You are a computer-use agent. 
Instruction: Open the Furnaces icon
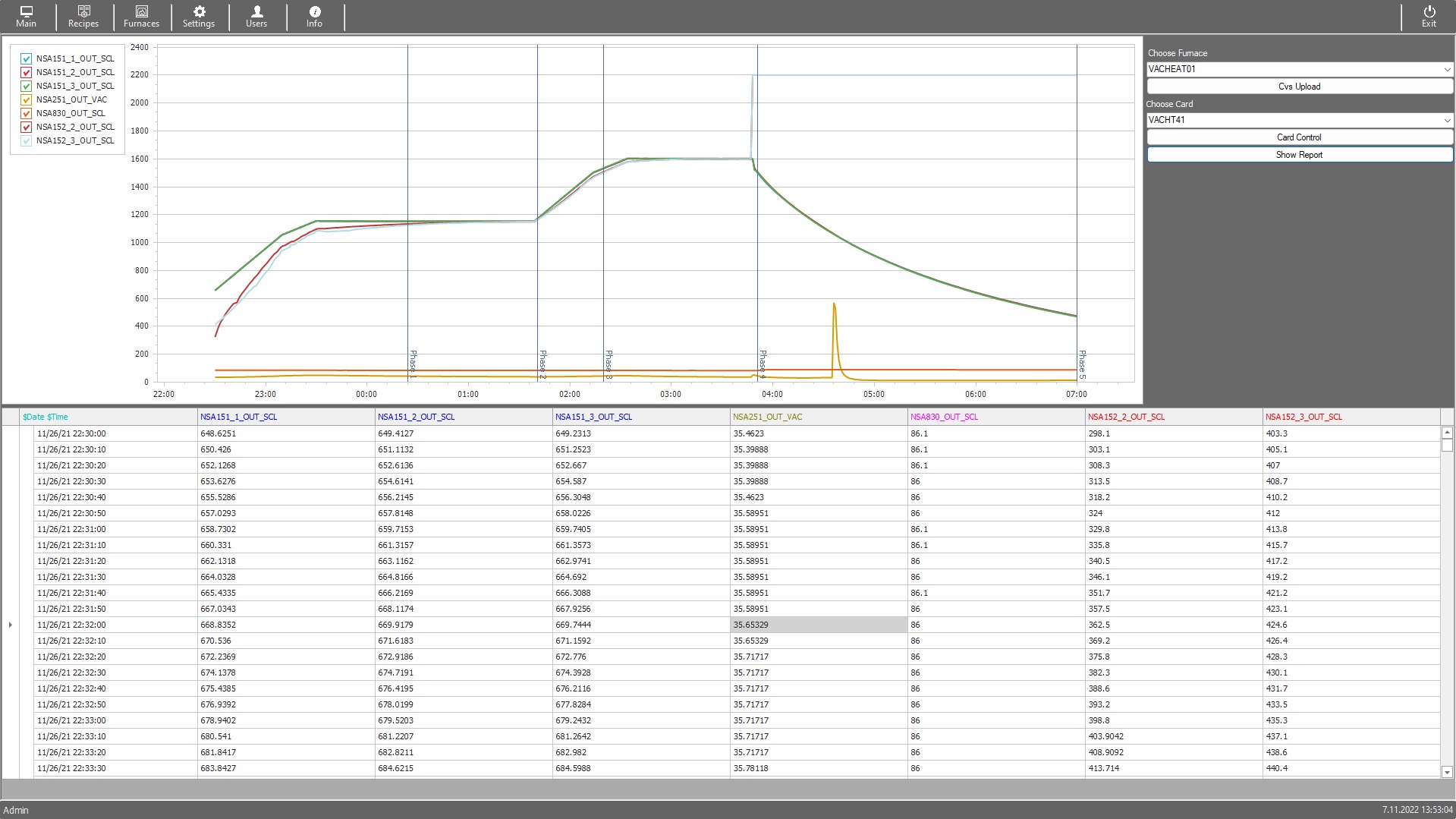(x=141, y=17)
